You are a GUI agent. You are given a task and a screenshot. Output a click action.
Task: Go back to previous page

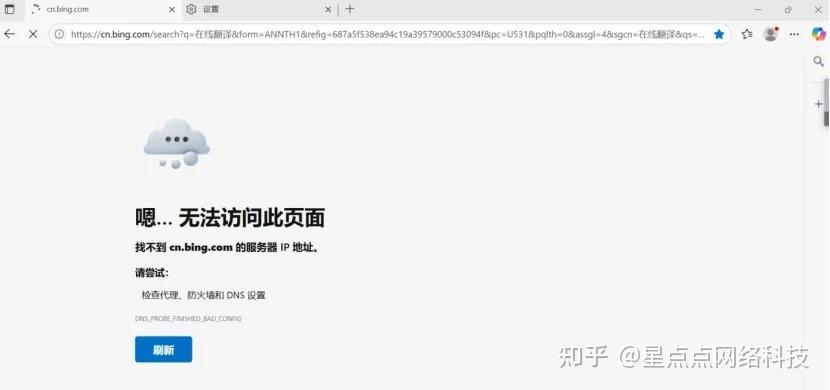pos(10,34)
